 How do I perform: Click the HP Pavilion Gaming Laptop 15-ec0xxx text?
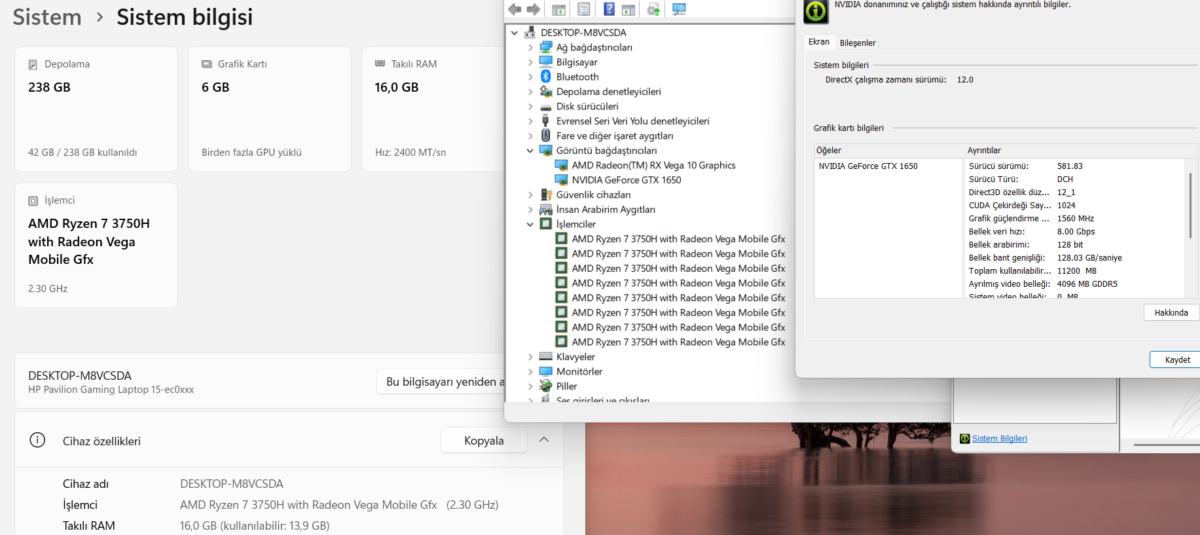point(111,390)
